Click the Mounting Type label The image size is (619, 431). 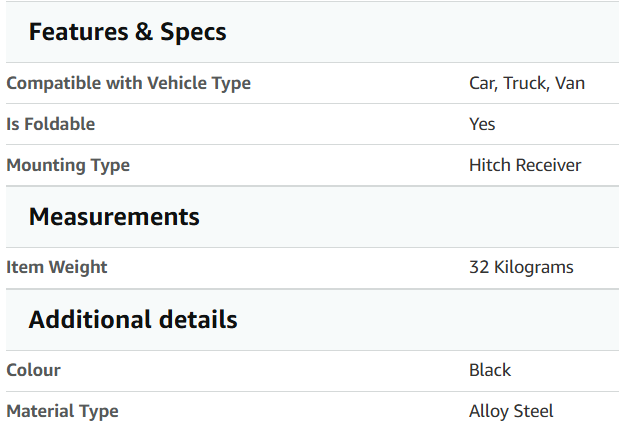68,165
